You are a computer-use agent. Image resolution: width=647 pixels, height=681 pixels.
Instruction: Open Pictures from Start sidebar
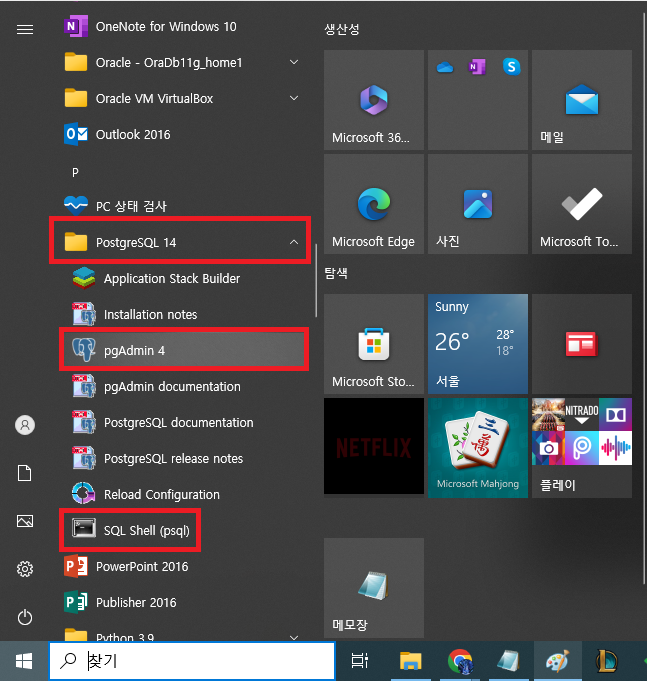[25, 521]
